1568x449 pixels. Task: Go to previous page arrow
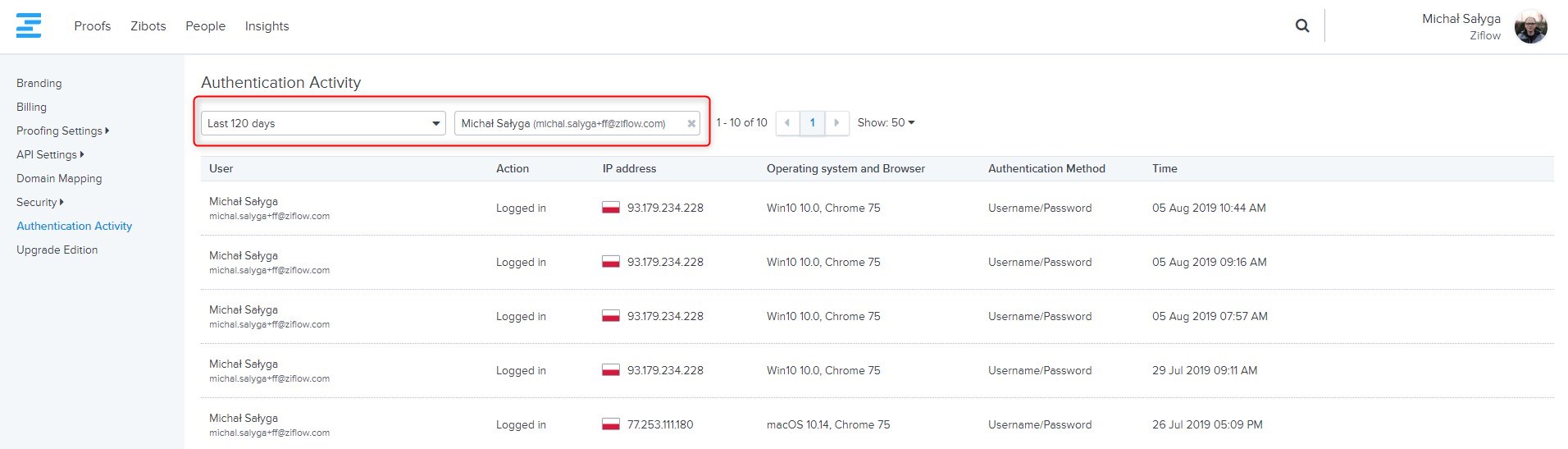point(787,123)
